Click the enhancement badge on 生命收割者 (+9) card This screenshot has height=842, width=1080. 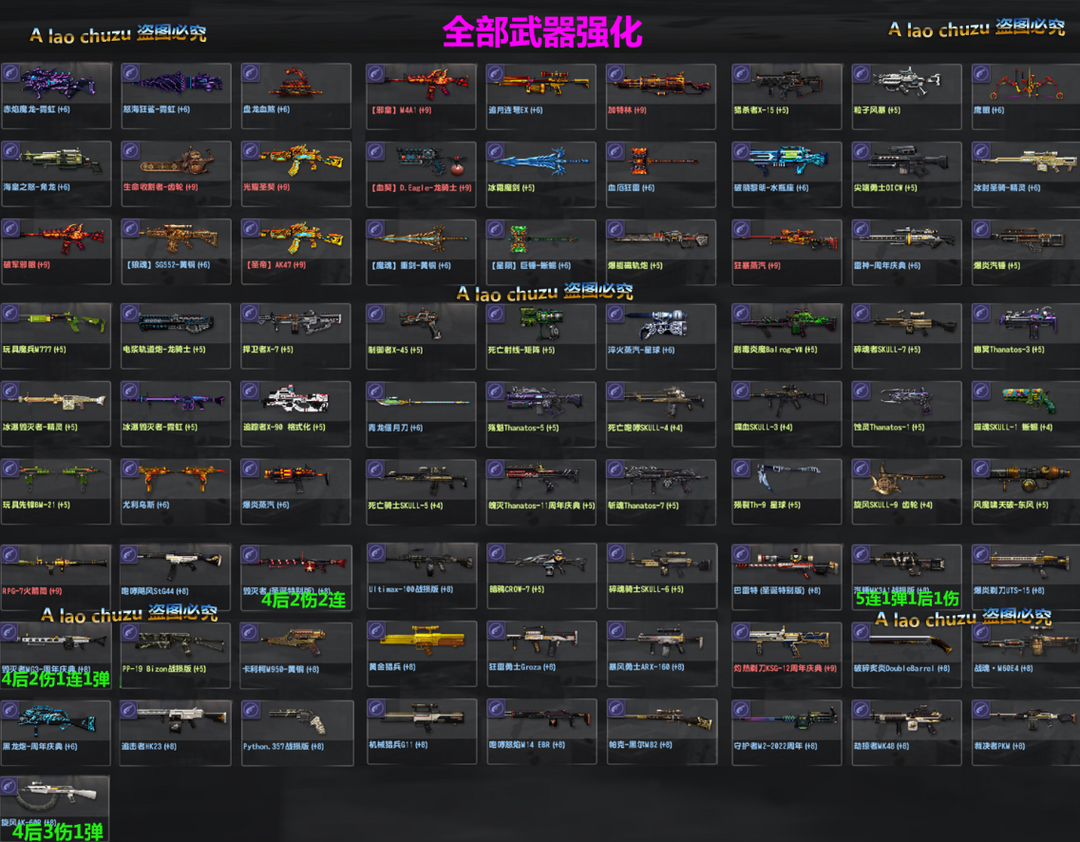click(131, 151)
